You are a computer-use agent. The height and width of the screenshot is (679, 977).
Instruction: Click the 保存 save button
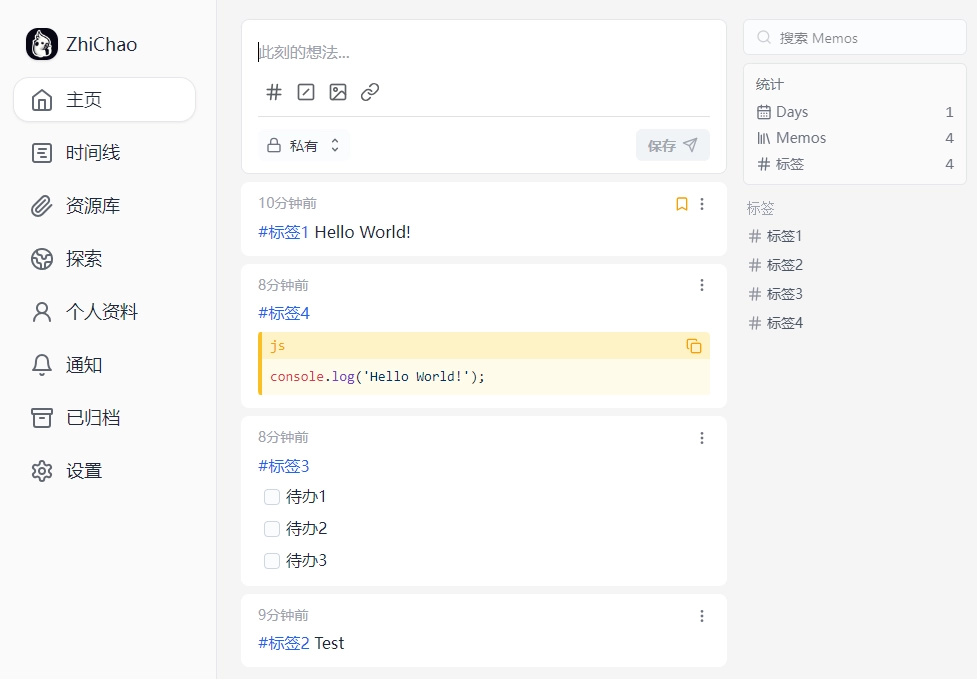point(672,145)
